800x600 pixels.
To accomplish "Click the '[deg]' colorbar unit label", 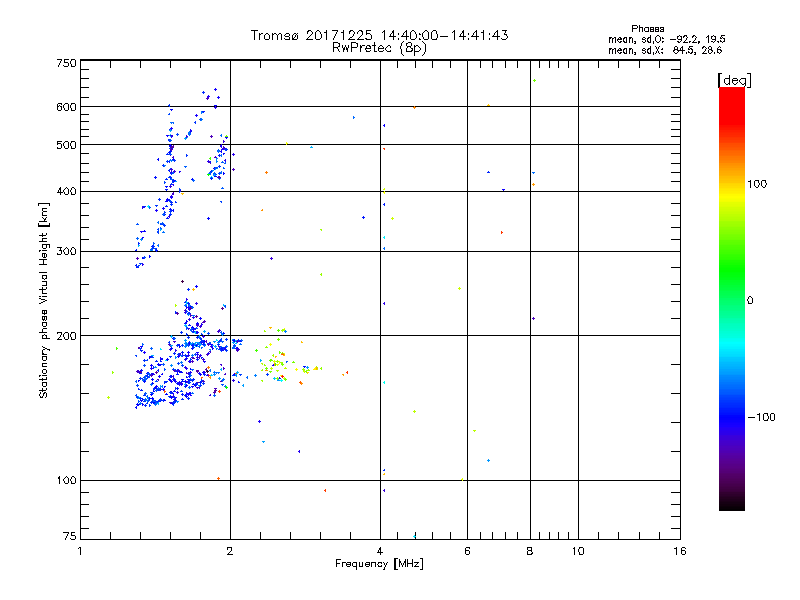I will [734, 80].
